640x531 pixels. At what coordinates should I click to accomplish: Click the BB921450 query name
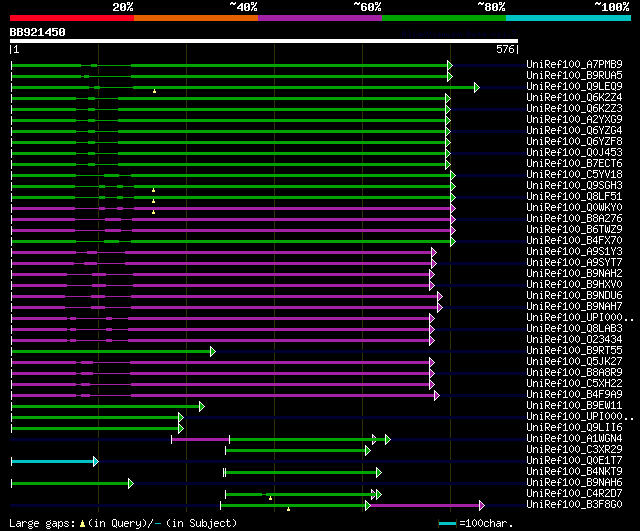[38, 32]
